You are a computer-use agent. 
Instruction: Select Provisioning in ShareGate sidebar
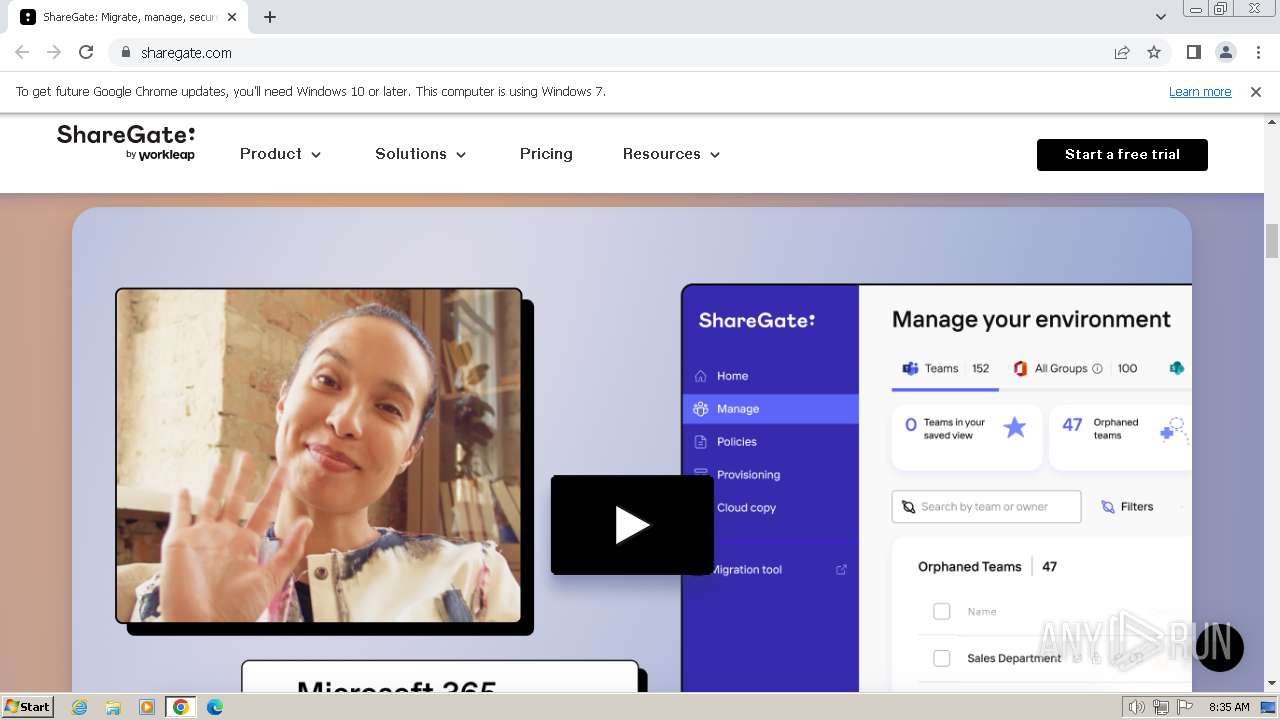pos(748,475)
